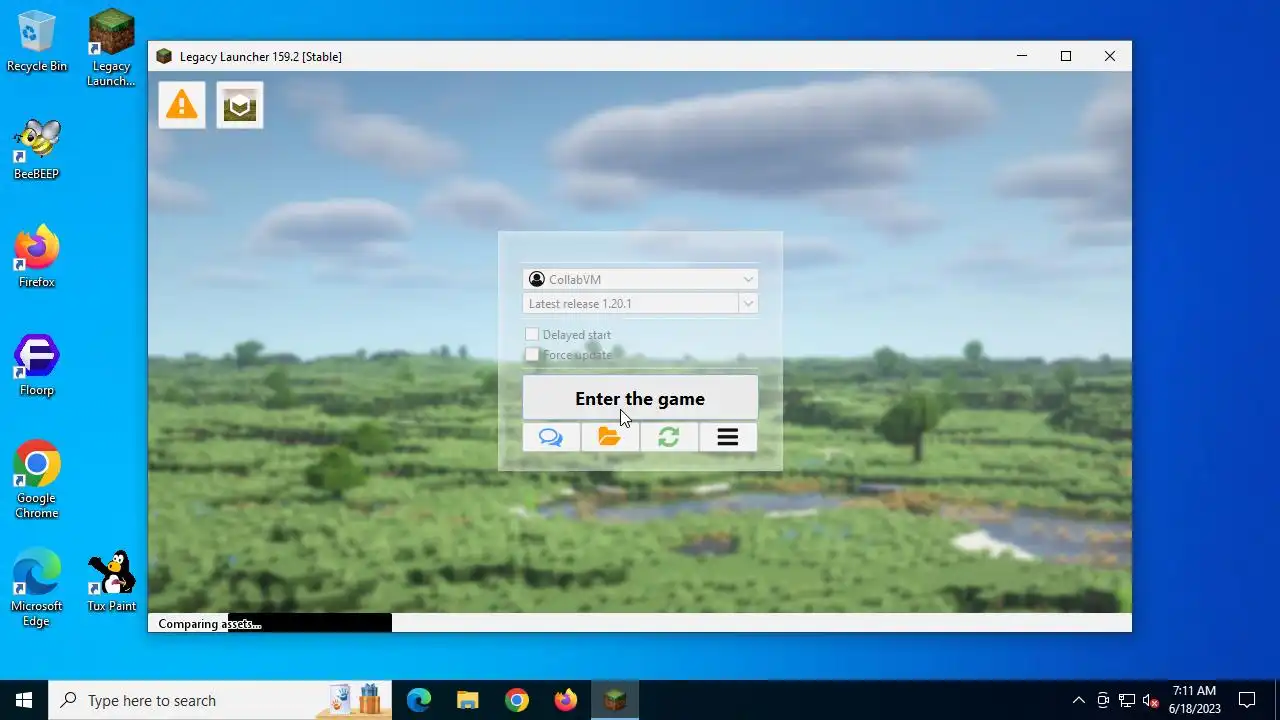Open Firefox from the taskbar
Screen dimensions: 1280x720
click(x=566, y=700)
